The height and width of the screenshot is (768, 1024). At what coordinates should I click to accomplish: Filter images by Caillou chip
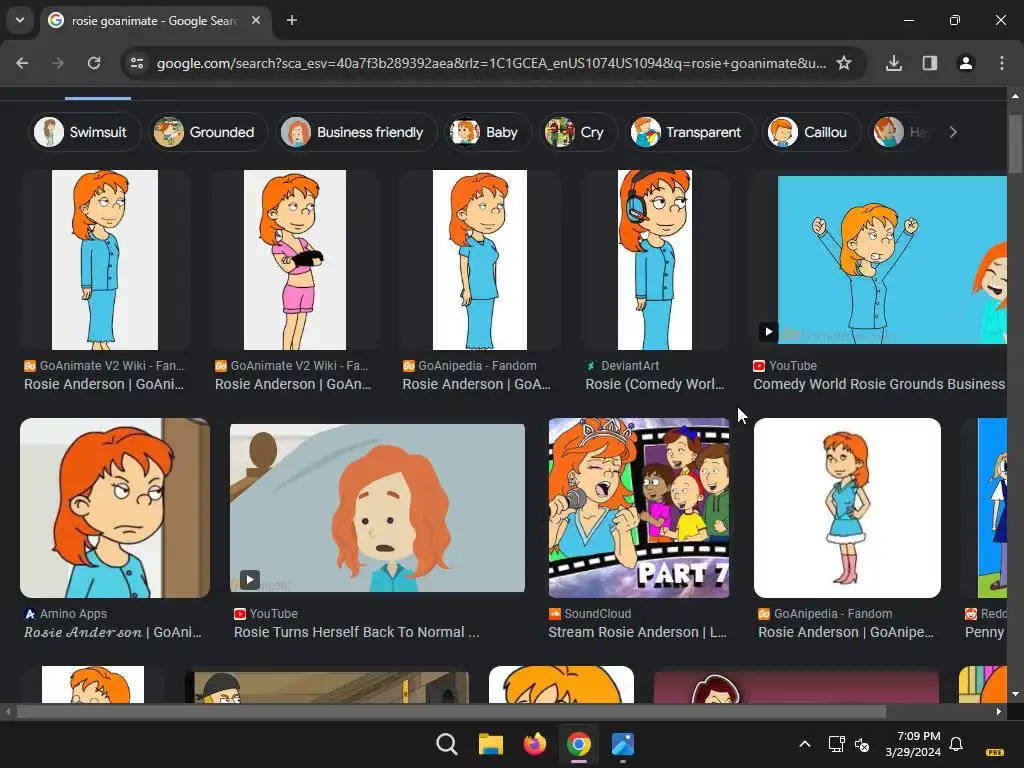[x=811, y=132]
